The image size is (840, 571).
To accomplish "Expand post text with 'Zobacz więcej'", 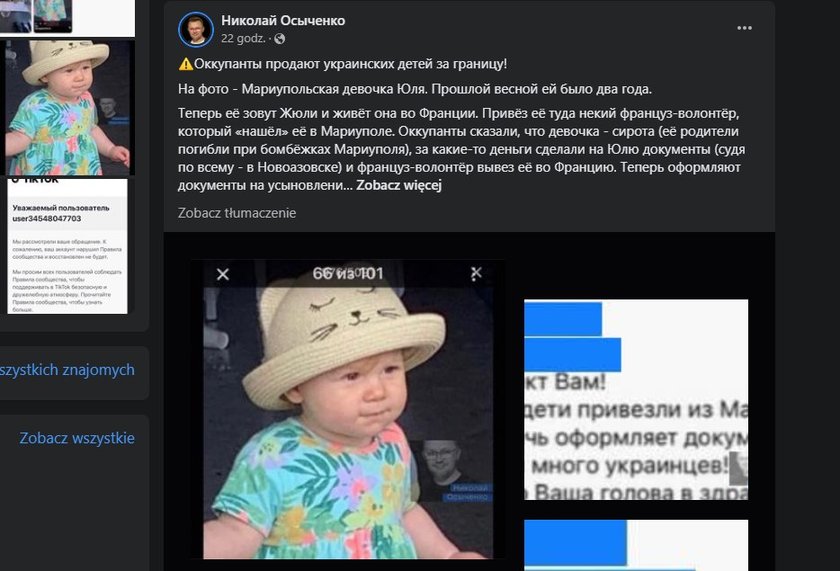I will [x=399, y=185].
